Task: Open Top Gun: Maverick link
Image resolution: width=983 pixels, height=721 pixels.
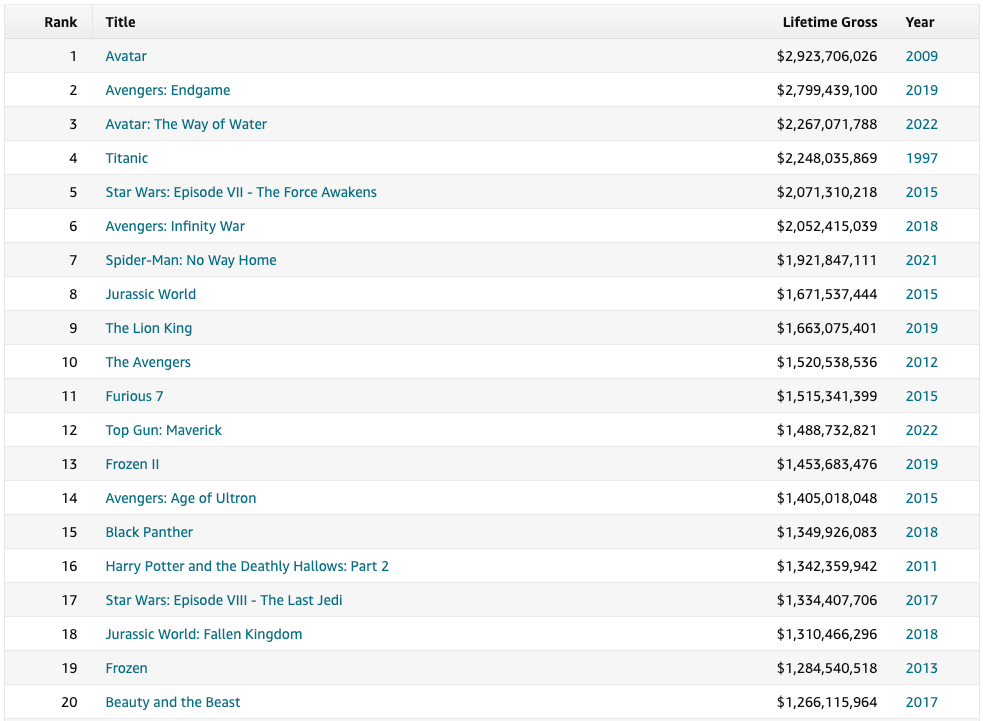Action: coord(163,430)
